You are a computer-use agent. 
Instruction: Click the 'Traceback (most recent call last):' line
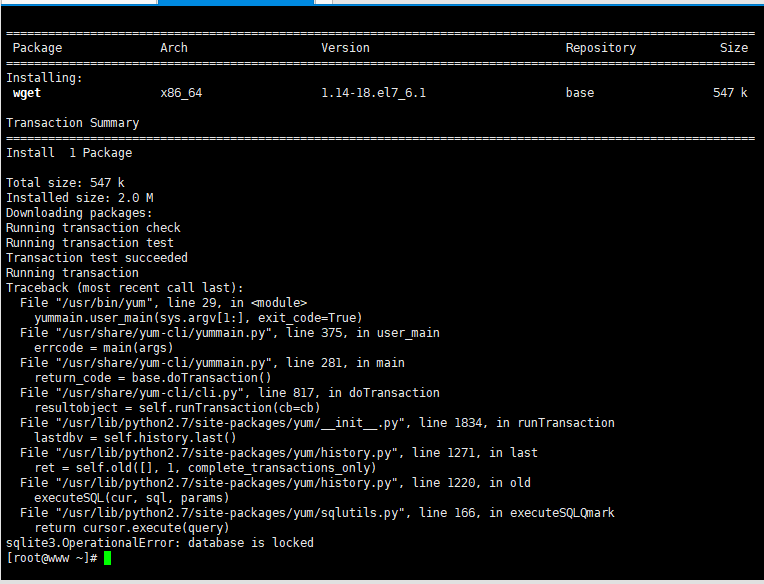tap(125, 288)
